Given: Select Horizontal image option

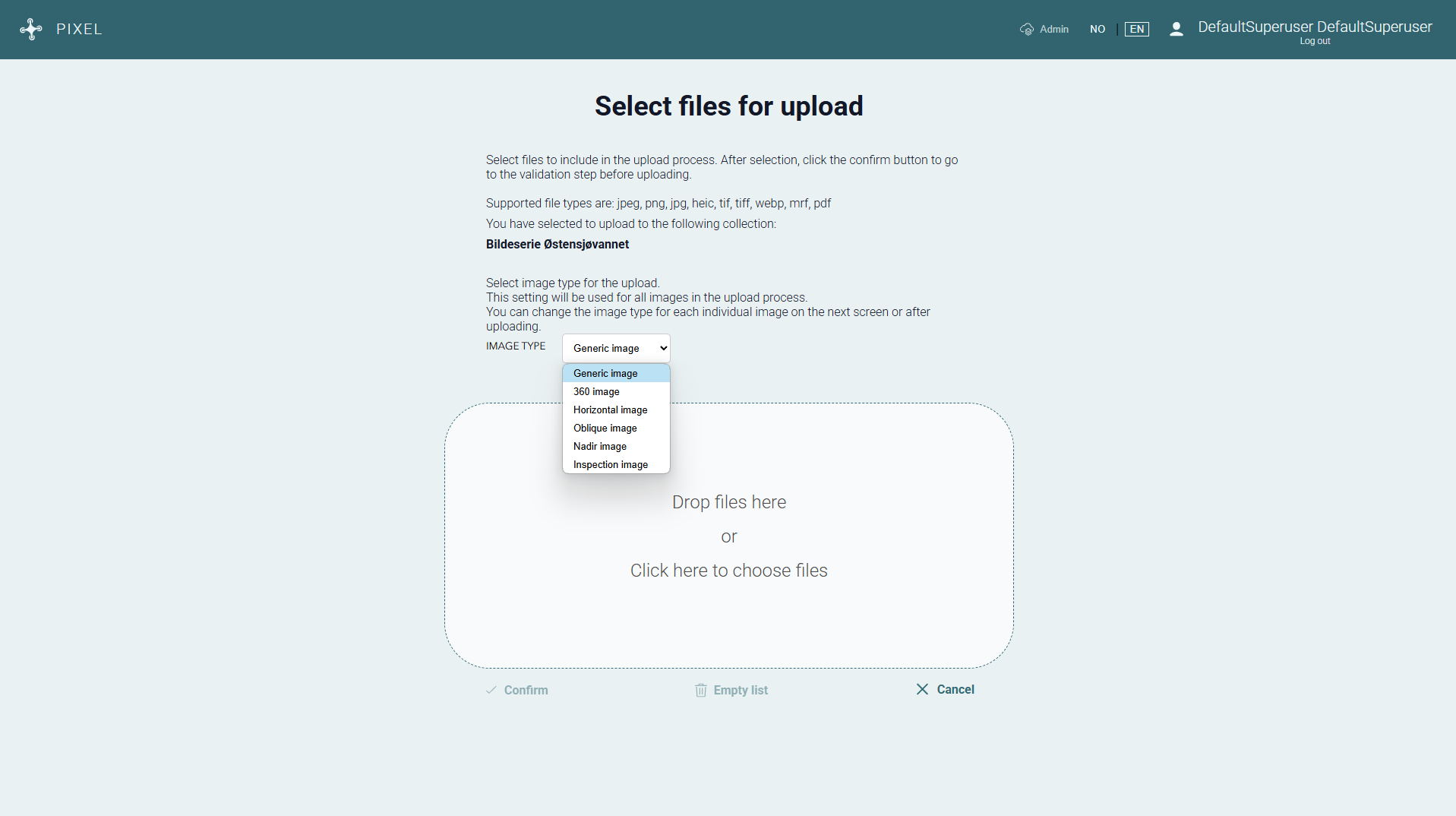Looking at the screenshot, I should [610, 410].
